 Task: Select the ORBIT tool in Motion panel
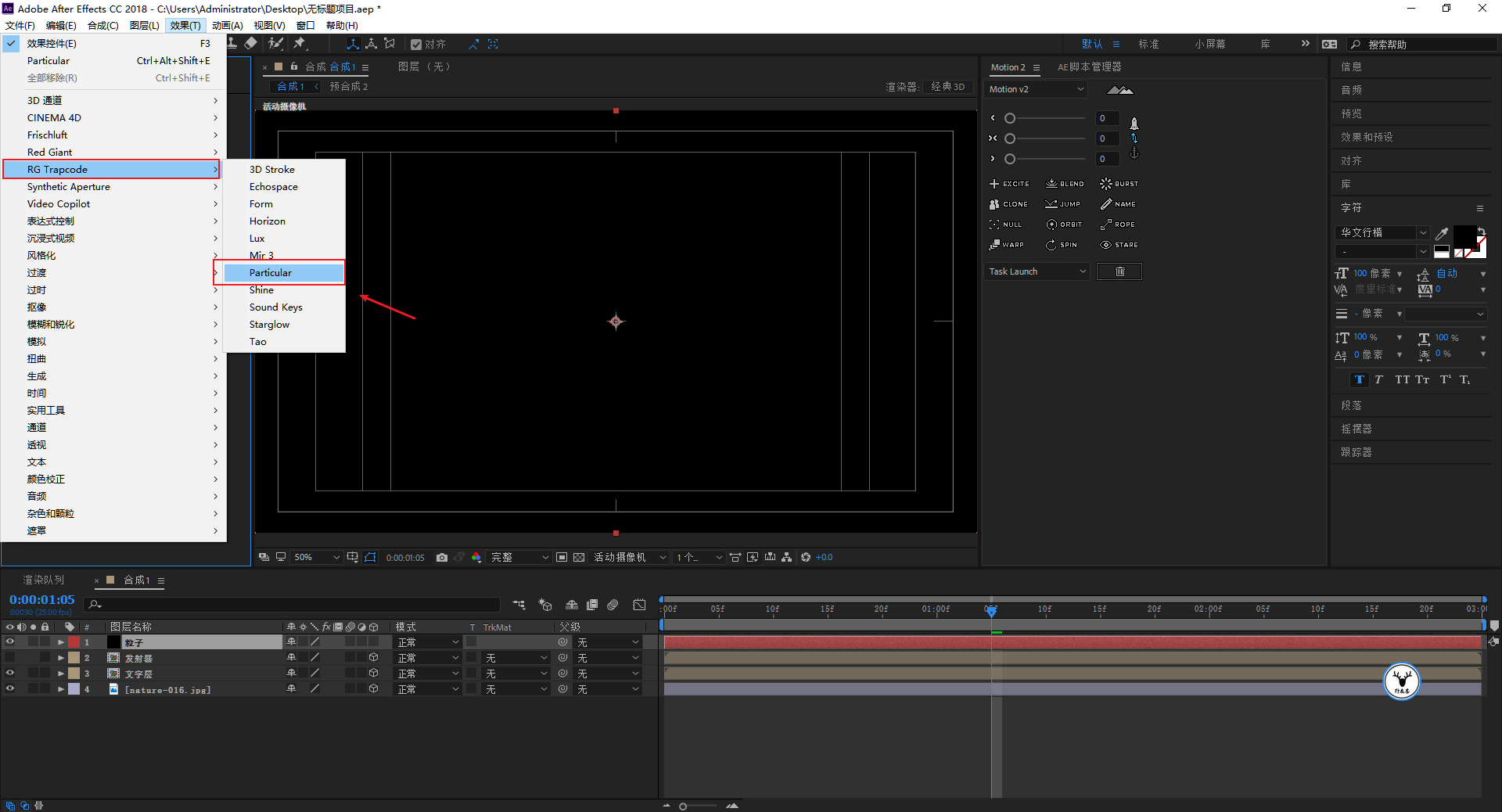(x=1051, y=225)
